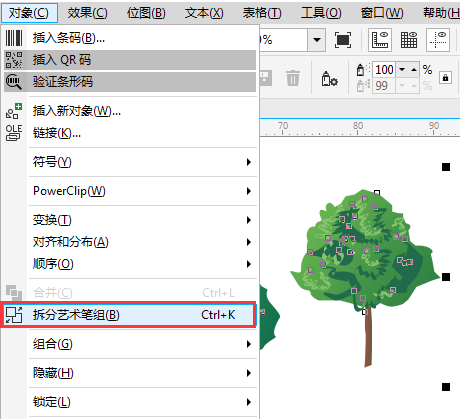
Task: Open the 工具(O) menu
Action: coord(321,13)
